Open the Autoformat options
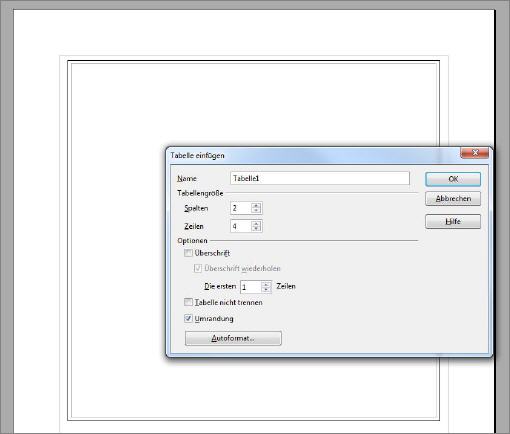This screenshot has width=510, height=434. click(x=233, y=338)
